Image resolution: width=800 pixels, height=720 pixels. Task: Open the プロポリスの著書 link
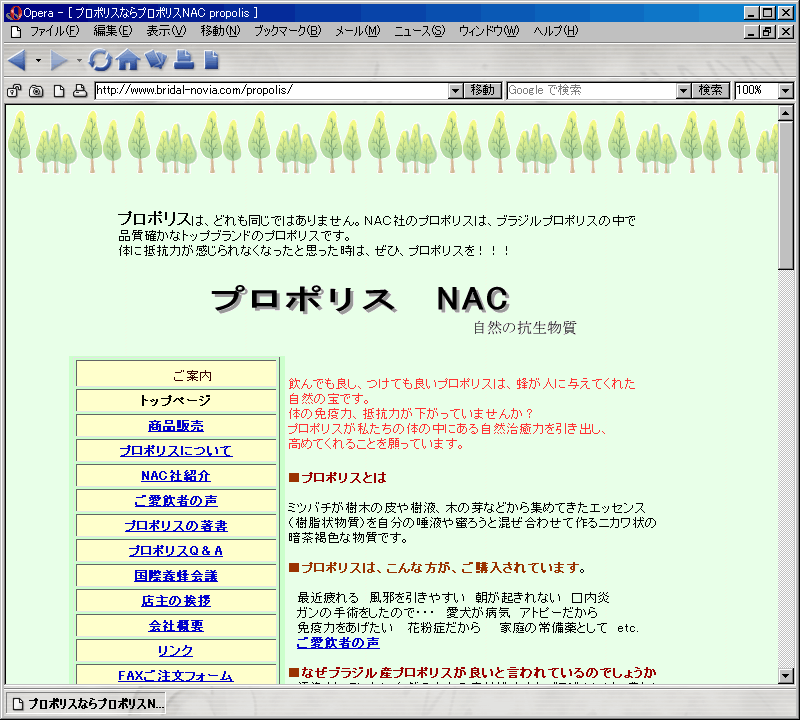(176, 526)
